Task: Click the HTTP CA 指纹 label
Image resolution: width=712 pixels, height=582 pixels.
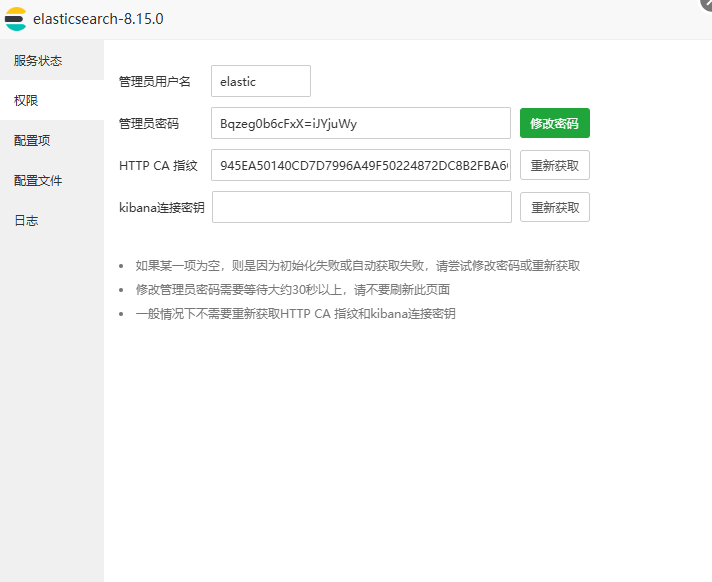Action: [158, 165]
